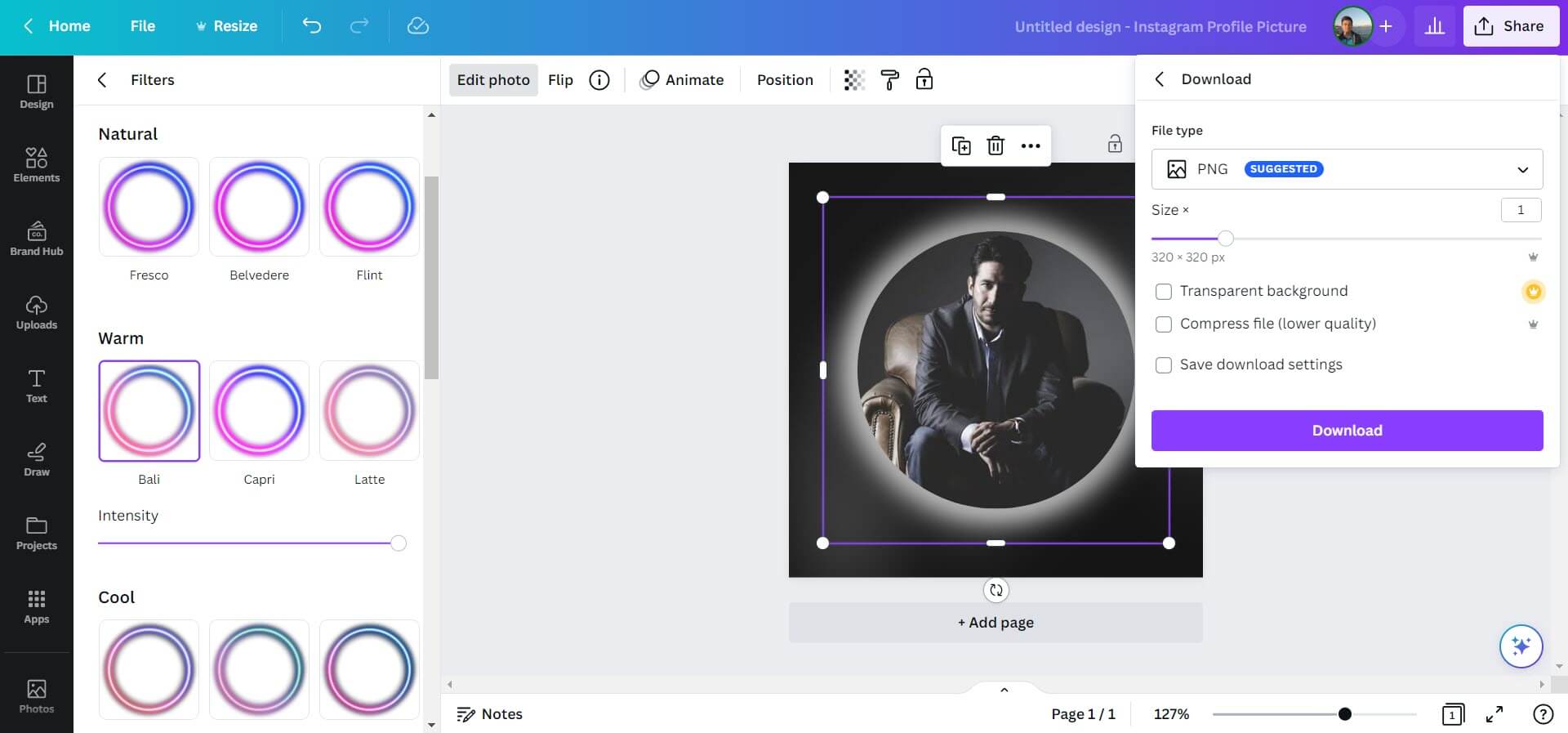Click the Size multiplier input field
The width and height of the screenshot is (1568, 733).
[1521, 210]
